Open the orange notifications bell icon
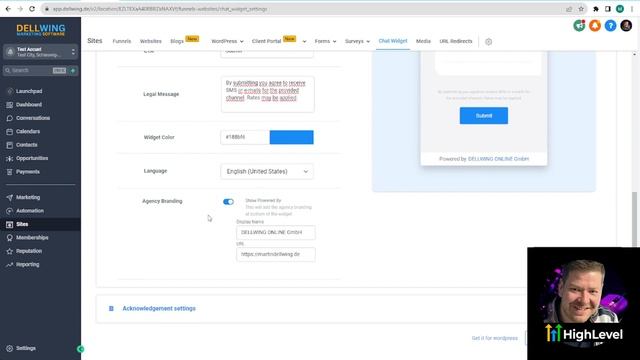Image resolution: width=640 pixels, height=360 pixels. pos(595,26)
